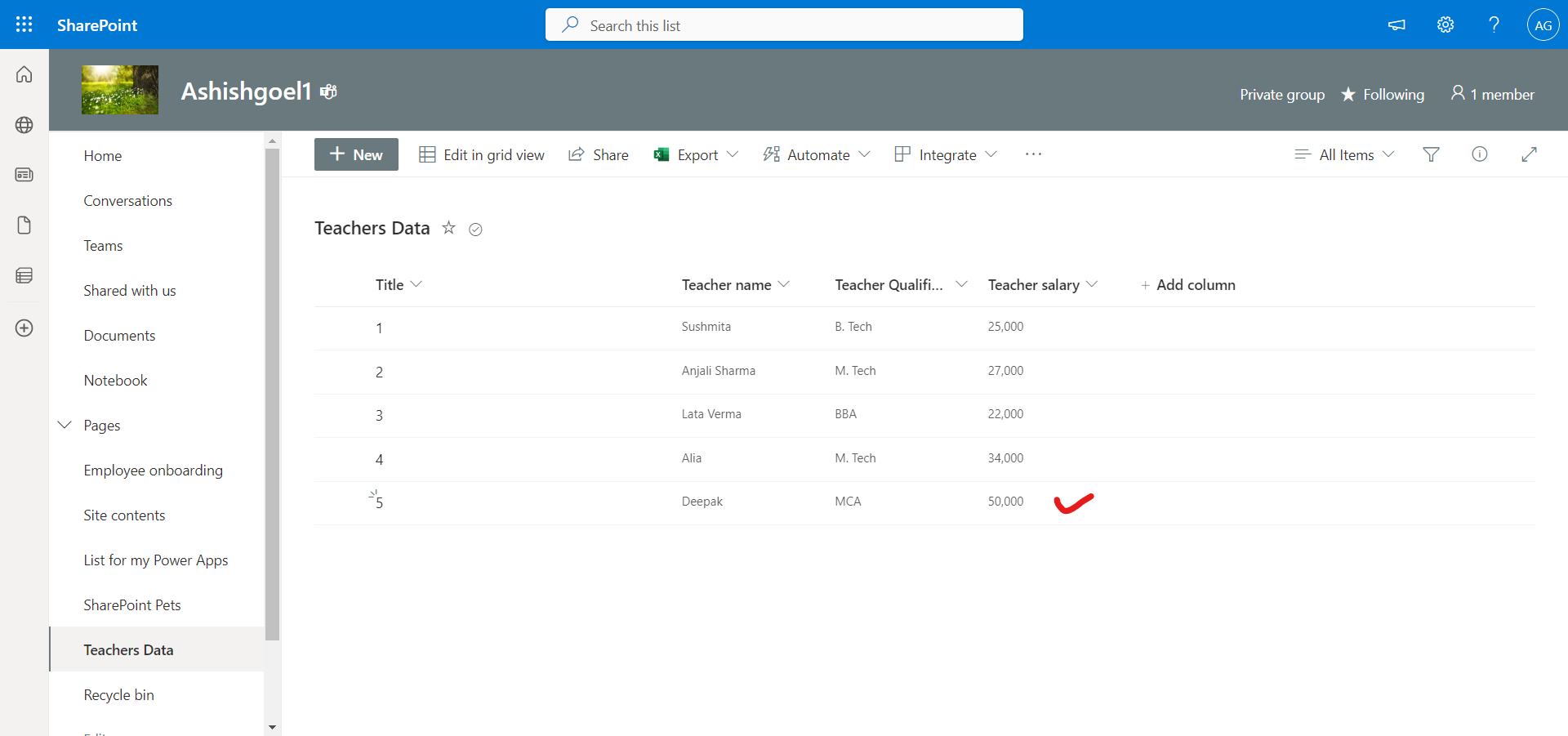Collapse the Pages section in sidebar

(65, 425)
